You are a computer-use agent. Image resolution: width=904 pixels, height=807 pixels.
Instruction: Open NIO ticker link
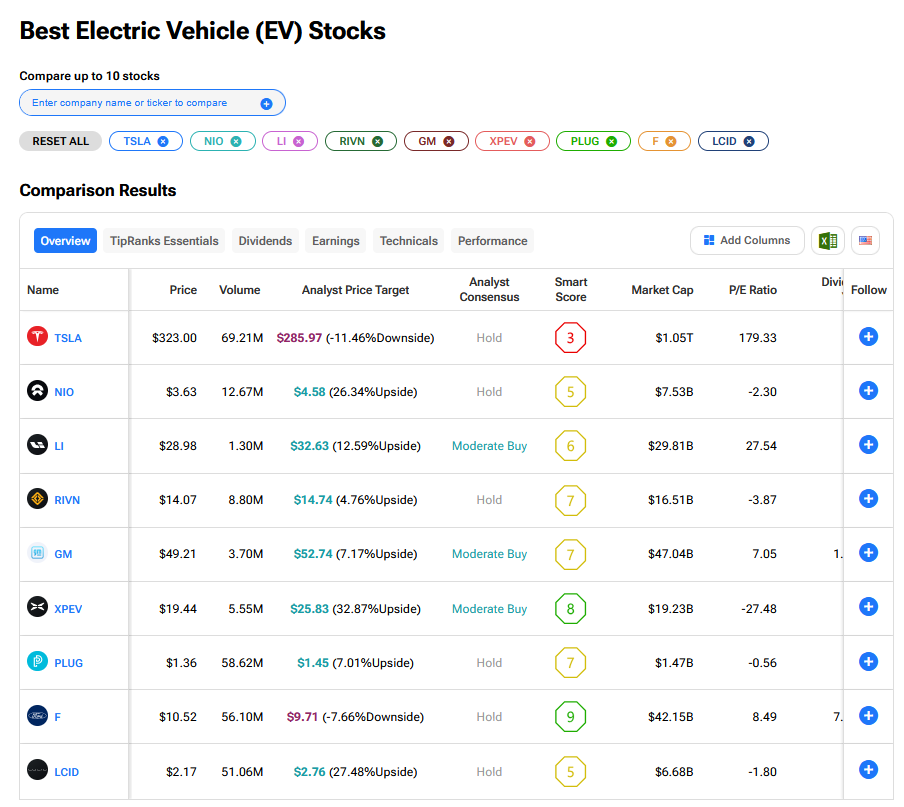click(x=64, y=393)
